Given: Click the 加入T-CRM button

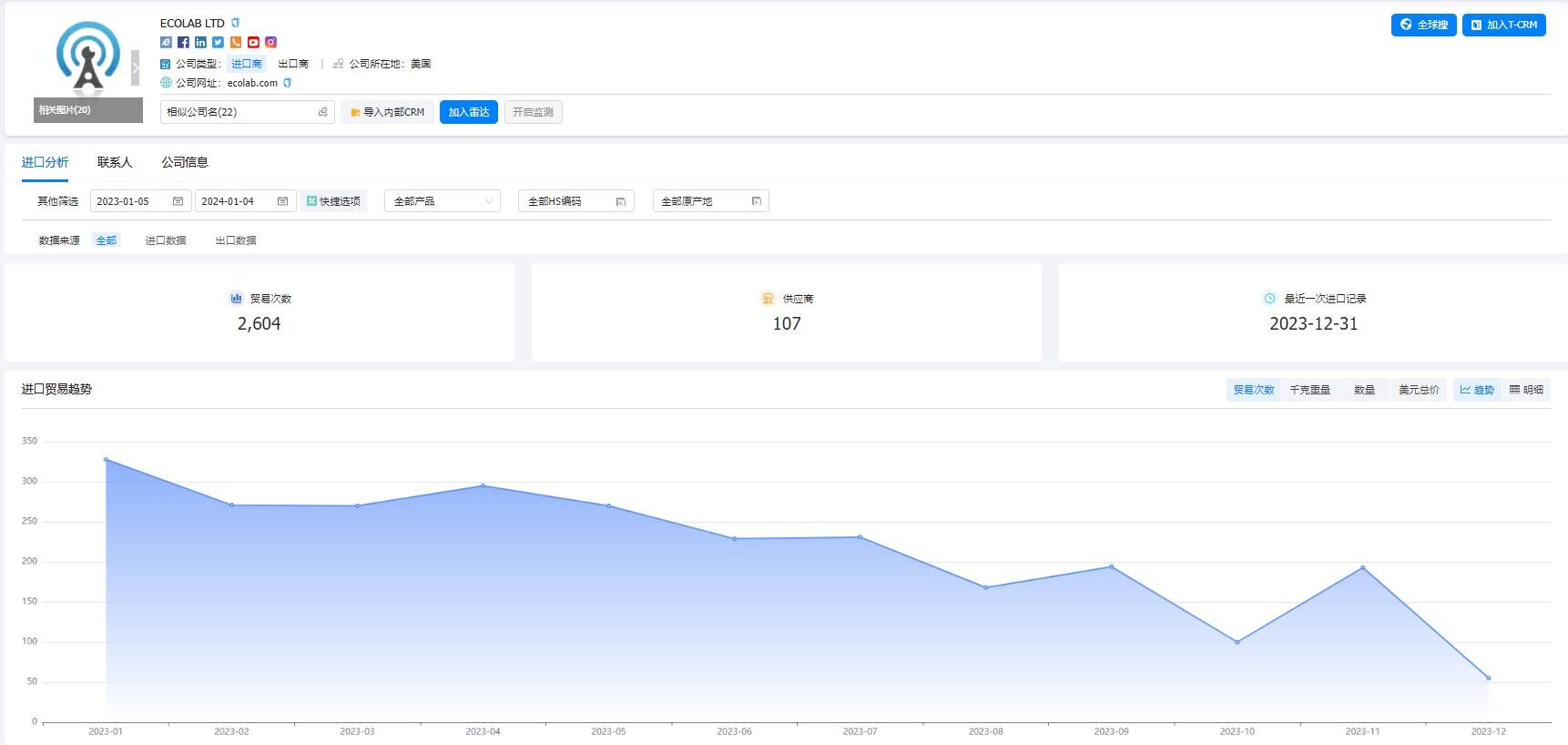Looking at the screenshot, I should coord(1503,25).
